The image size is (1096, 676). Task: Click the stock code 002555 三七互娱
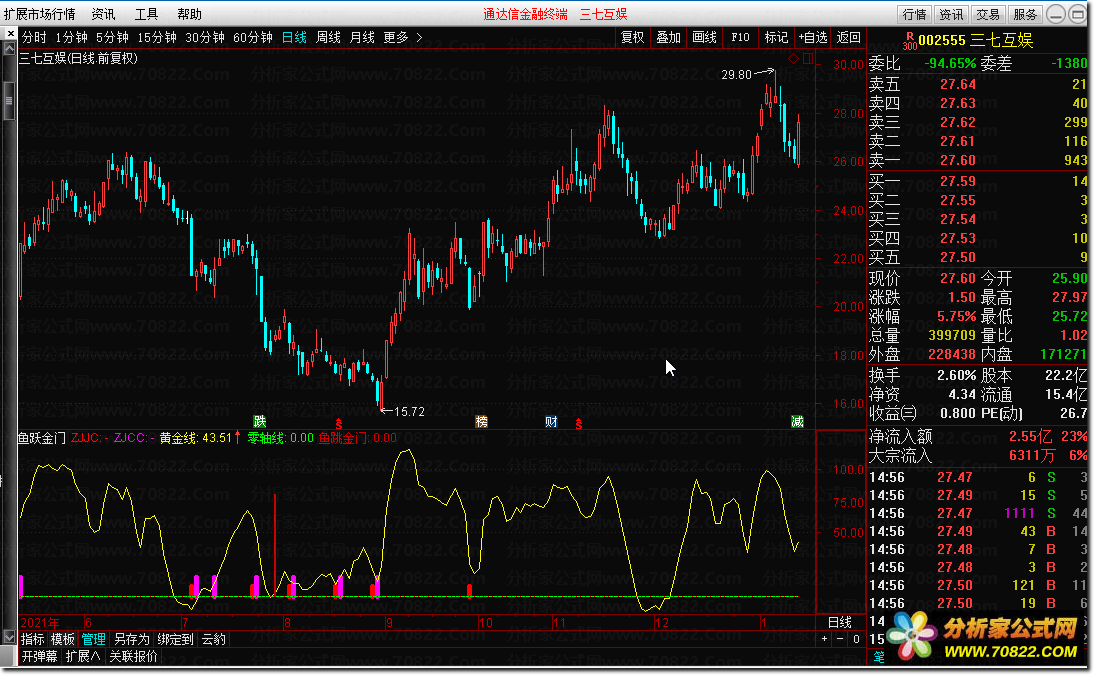click(975, 41)
